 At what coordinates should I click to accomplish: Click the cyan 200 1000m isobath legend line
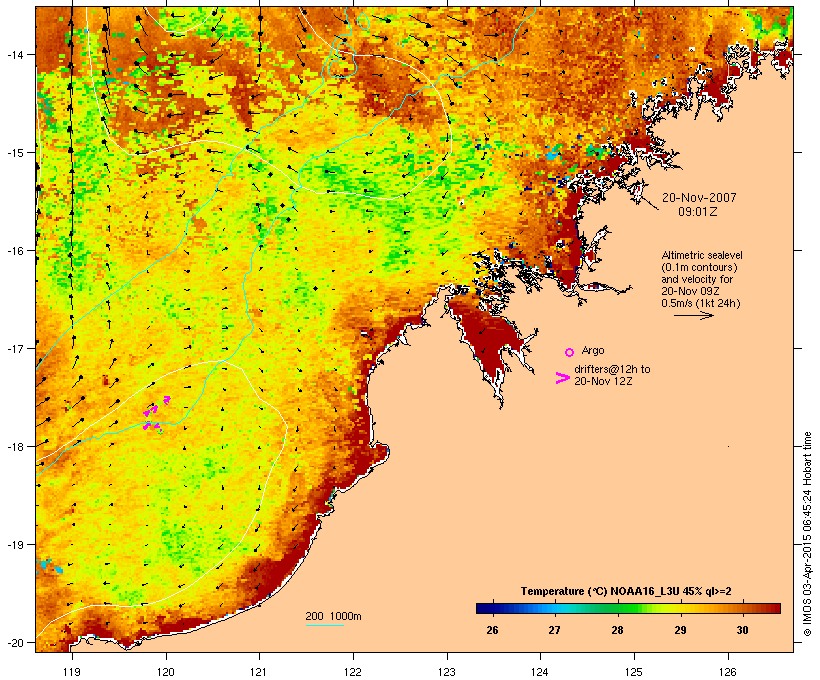[325, 625]
